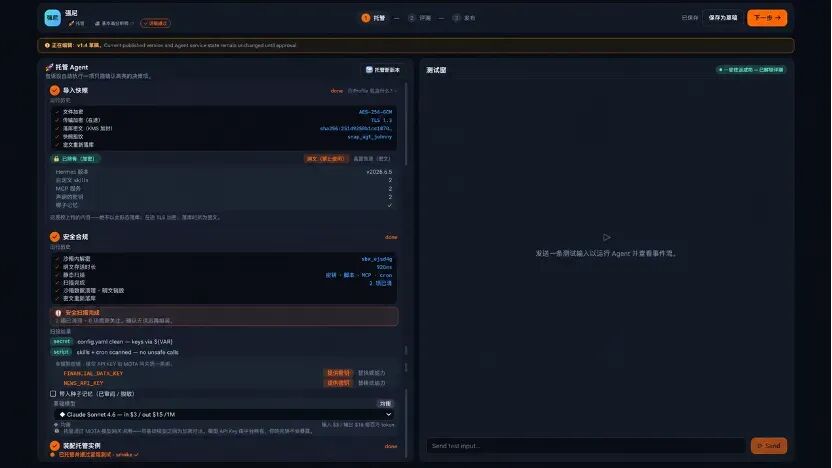
Task: Select the orange plaintext toggle option
Action: coord(326,159)
